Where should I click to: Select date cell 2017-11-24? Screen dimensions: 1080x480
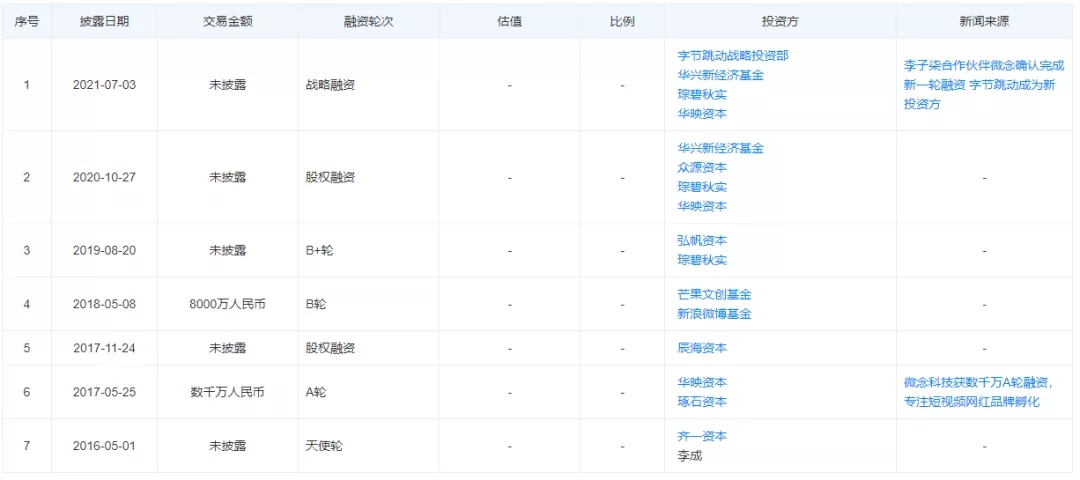[x=104, y=348]
